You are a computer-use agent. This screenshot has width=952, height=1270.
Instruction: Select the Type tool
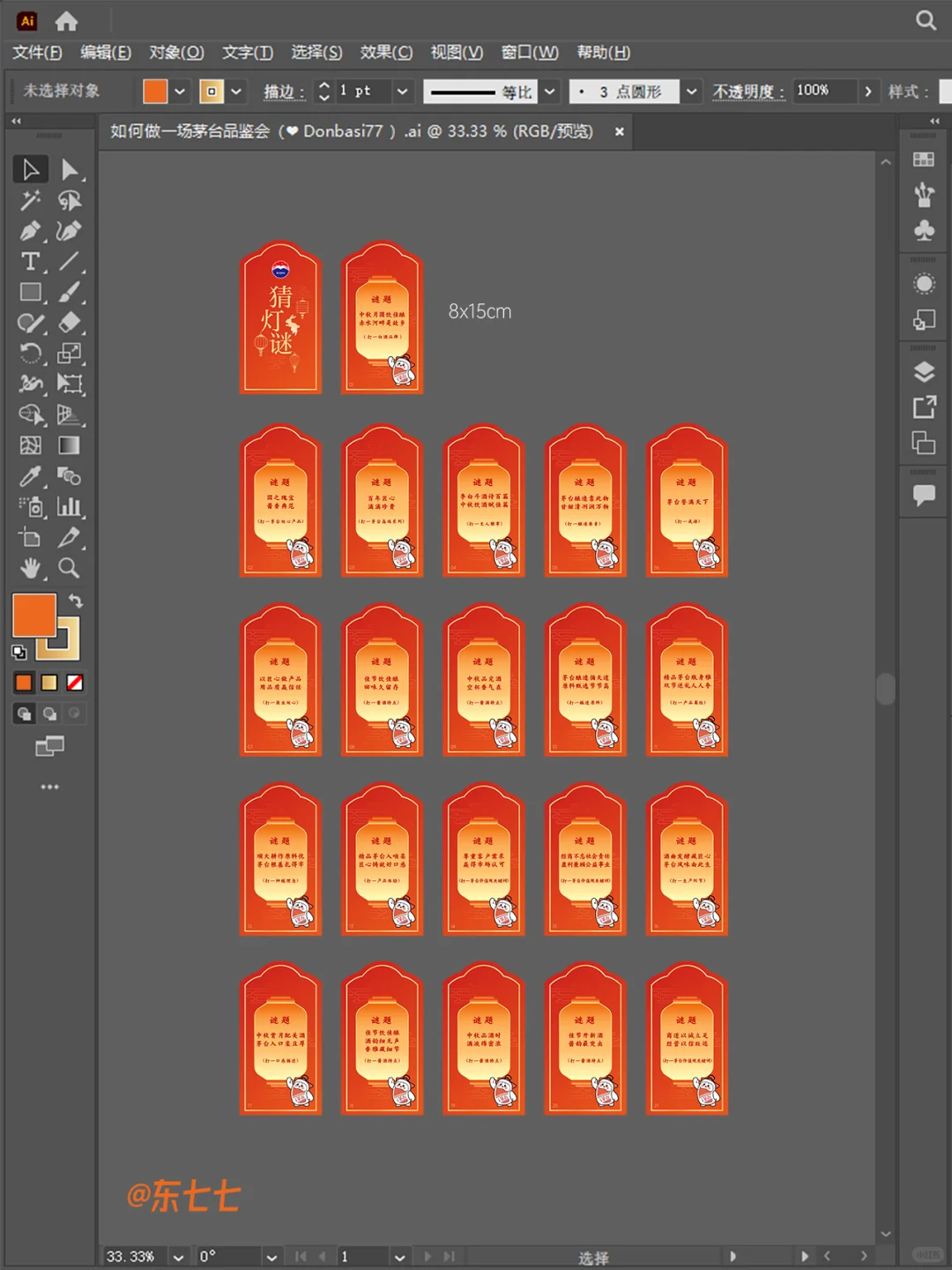click(30, 261)
